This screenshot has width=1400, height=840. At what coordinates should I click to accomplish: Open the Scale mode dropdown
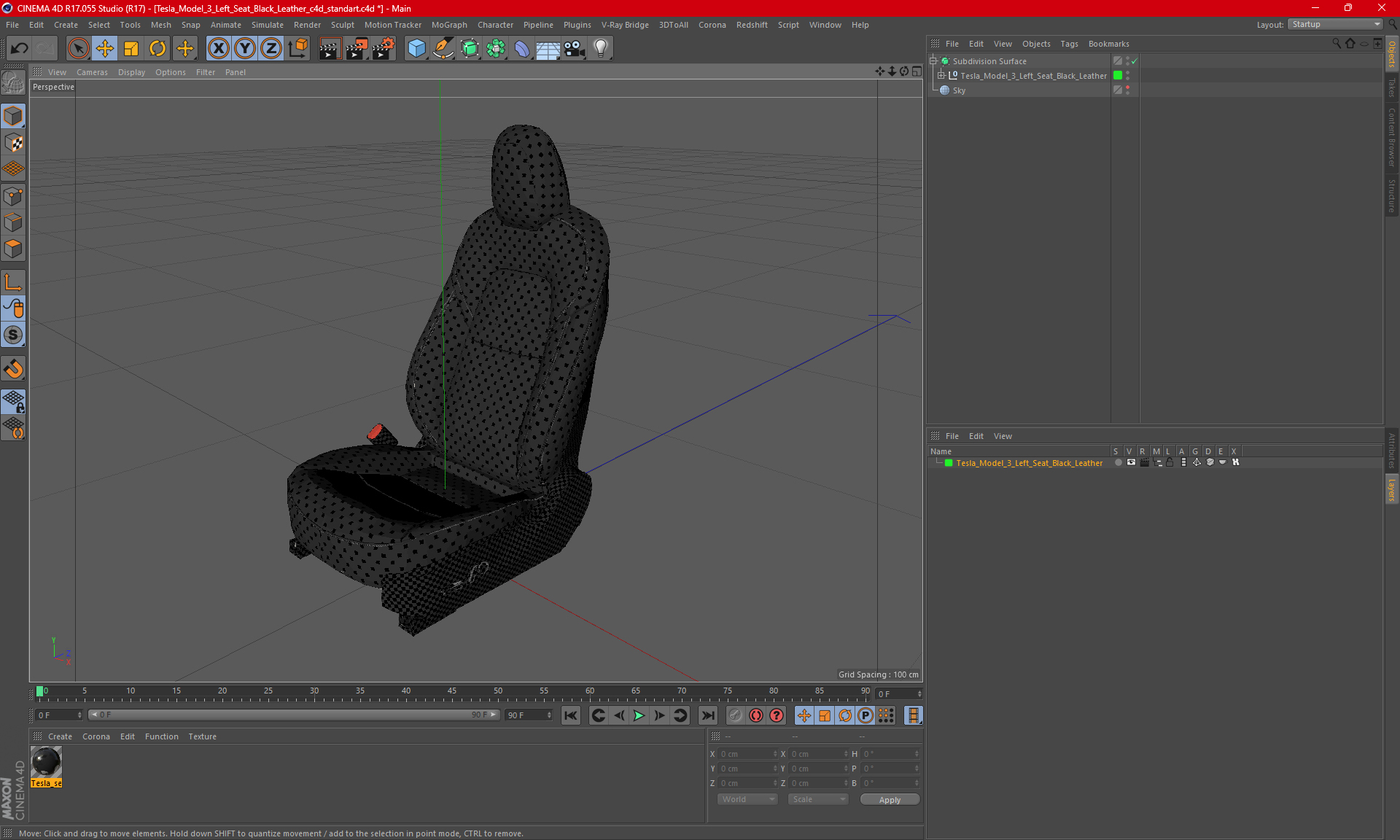pos(818,799)
